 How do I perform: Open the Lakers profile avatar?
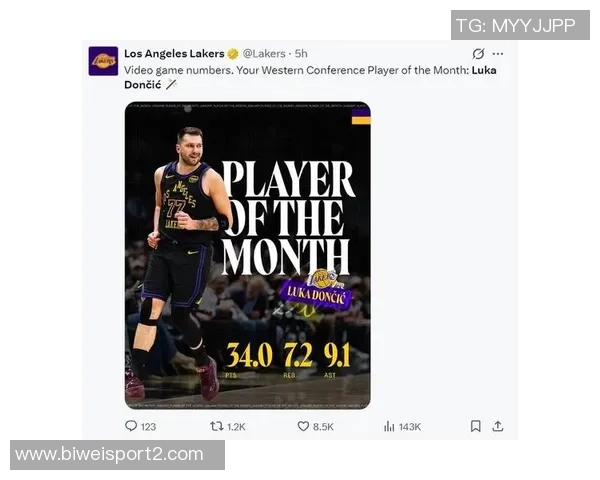click(103, 61)
